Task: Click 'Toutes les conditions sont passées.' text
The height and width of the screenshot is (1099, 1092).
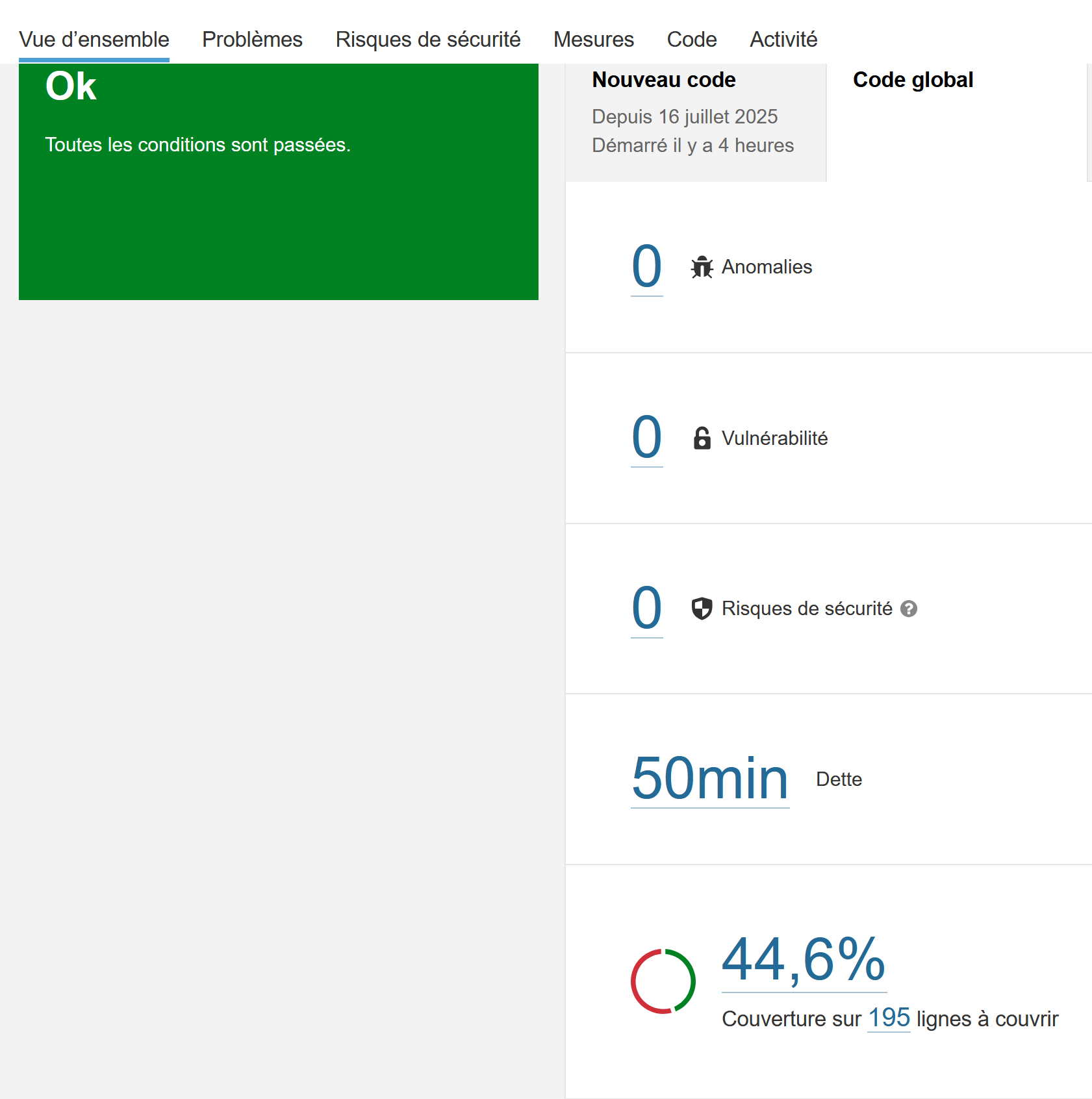Action: tap(197, 145)
